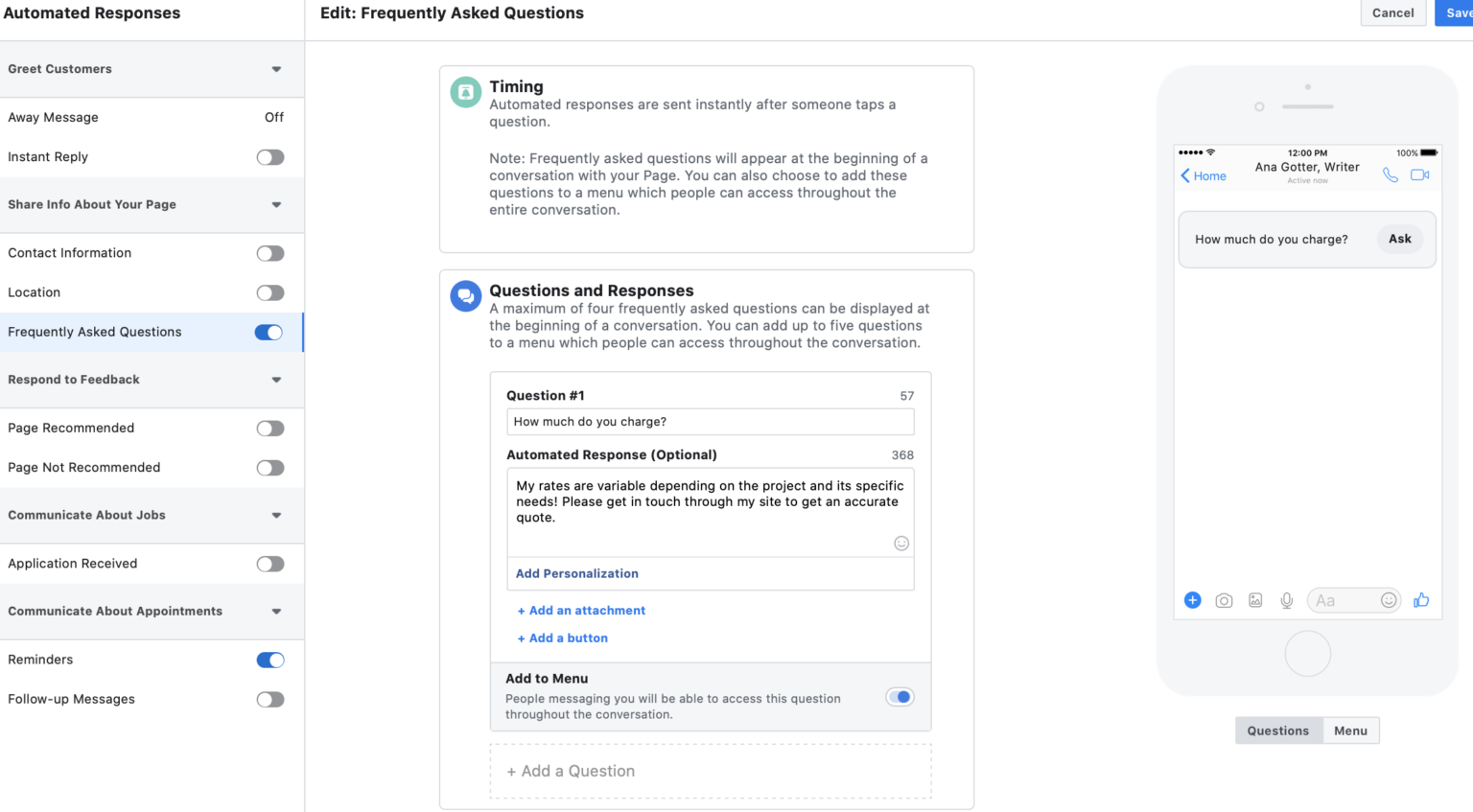Viewport: 1473px width, 812px height.
Task: Select Page Not Recommended label in sidebar
Action: (x=84, y=468)
